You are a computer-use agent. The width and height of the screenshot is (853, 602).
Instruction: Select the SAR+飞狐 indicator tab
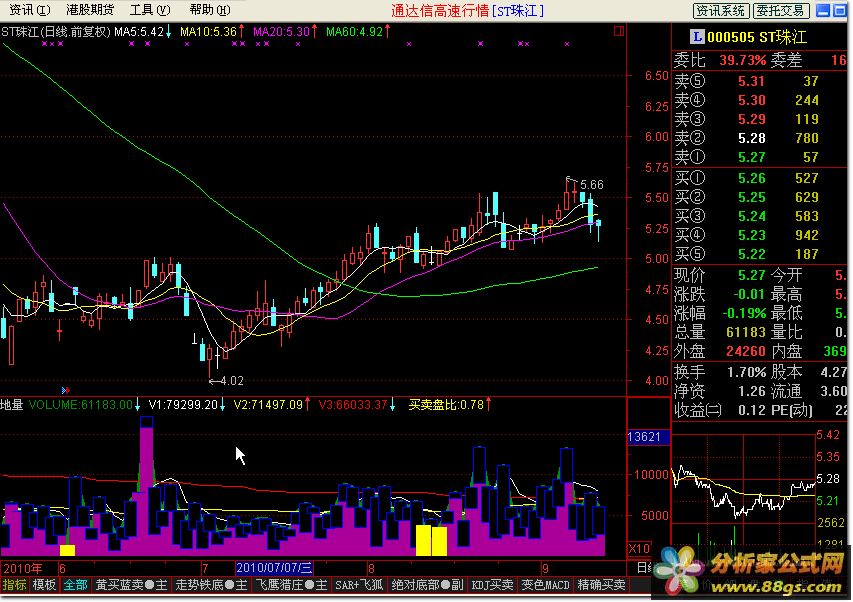359,585
